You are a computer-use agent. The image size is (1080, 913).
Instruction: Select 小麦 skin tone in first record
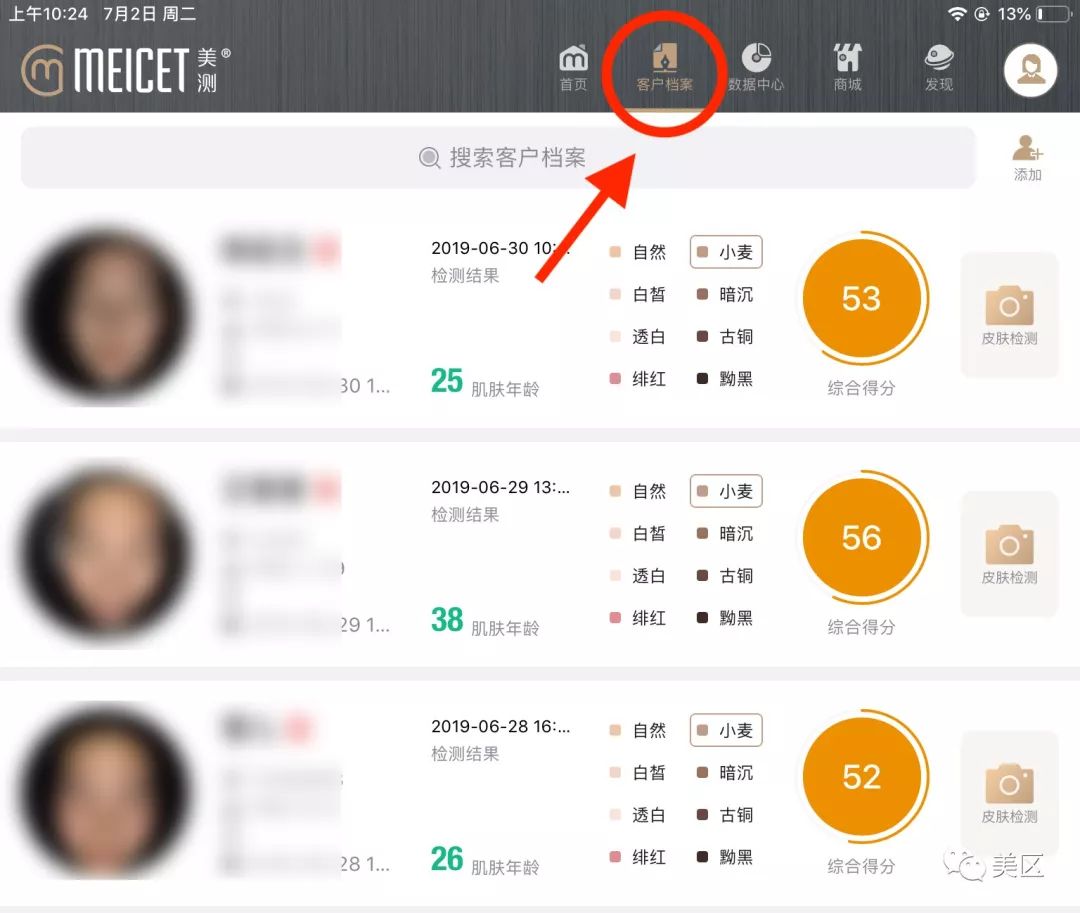[726, 252]
